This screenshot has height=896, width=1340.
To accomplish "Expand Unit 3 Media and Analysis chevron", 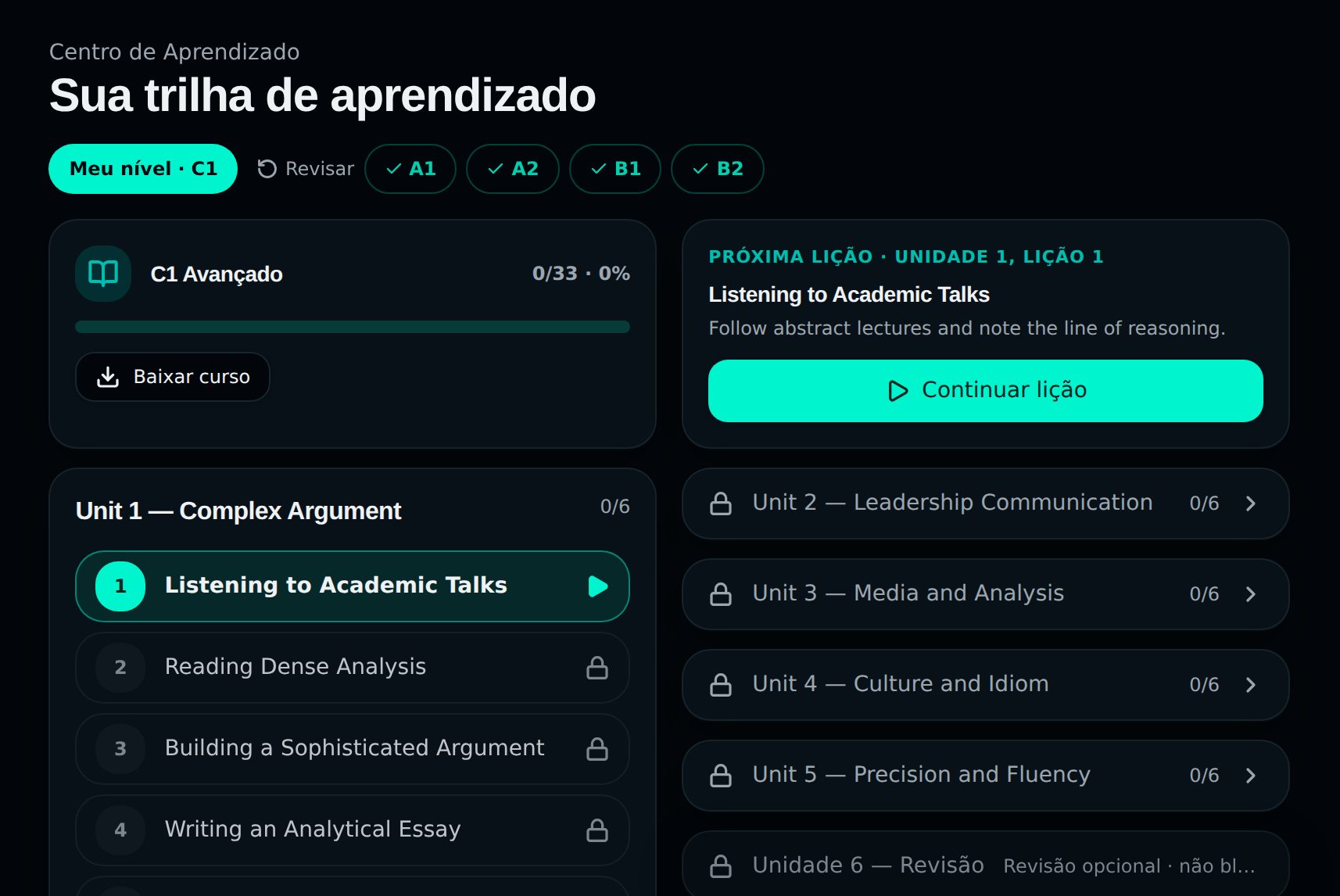I will [1251, 594].
